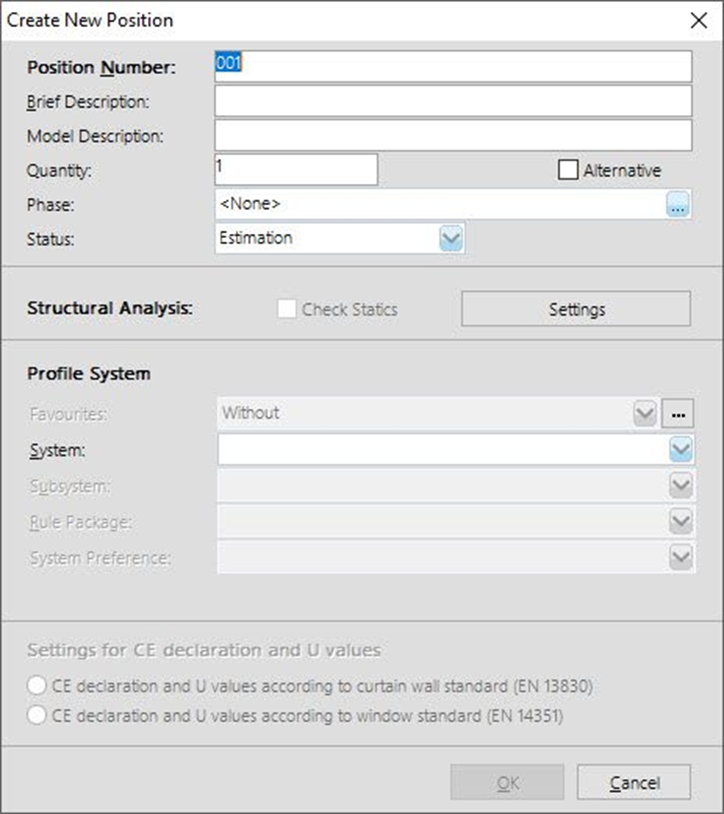Viewport: 724px width, 814px height.
Task: Open the Rule Package dropdown
Action: [x=680, y=522]
